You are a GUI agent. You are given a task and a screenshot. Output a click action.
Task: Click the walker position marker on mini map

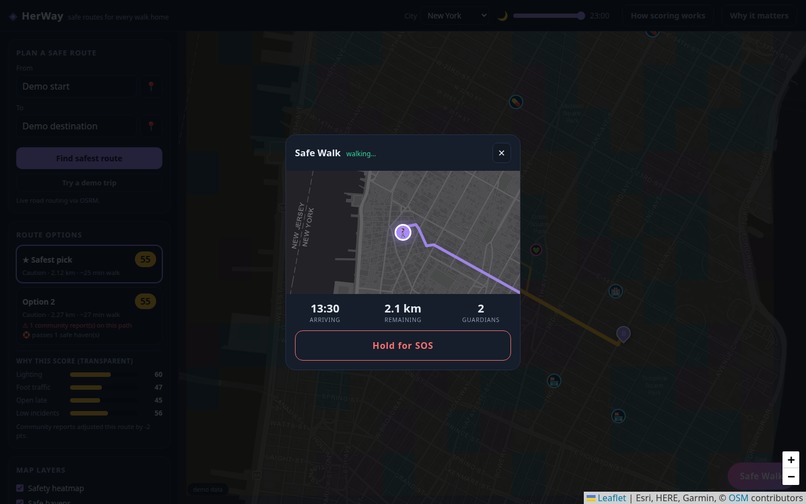point(402,232)
